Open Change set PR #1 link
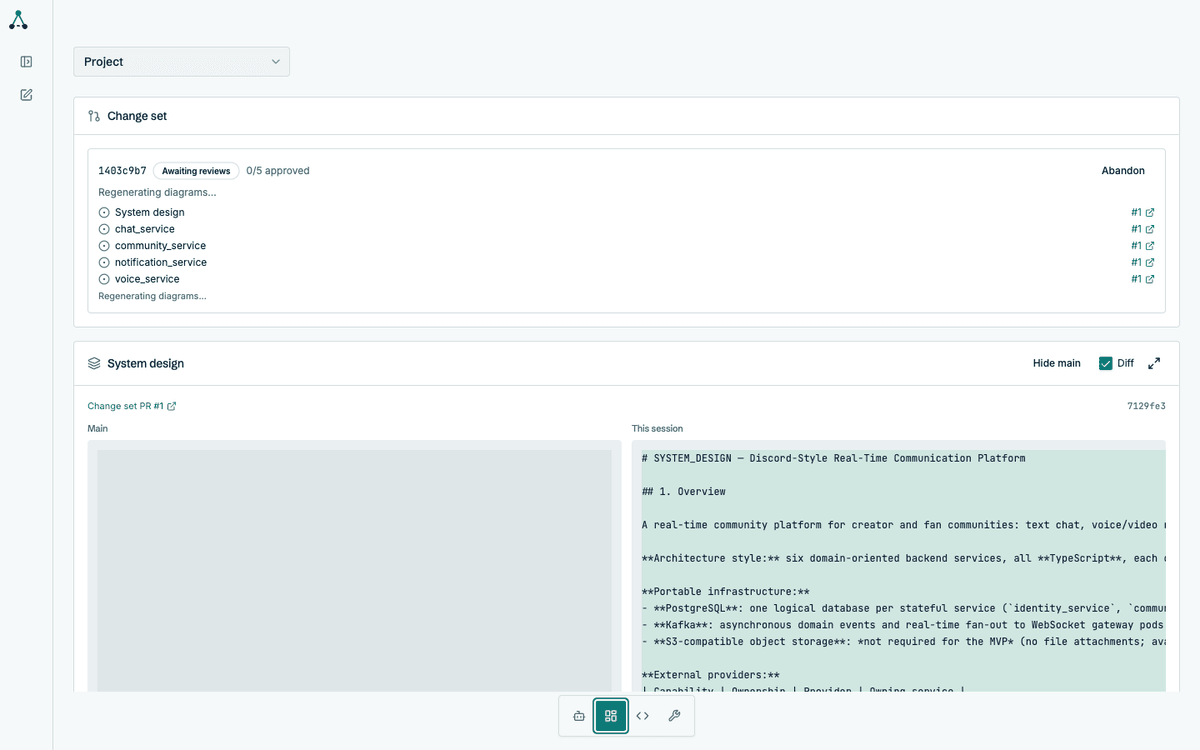This screenshot has height=750, width=1200. [x=132, y=406]
